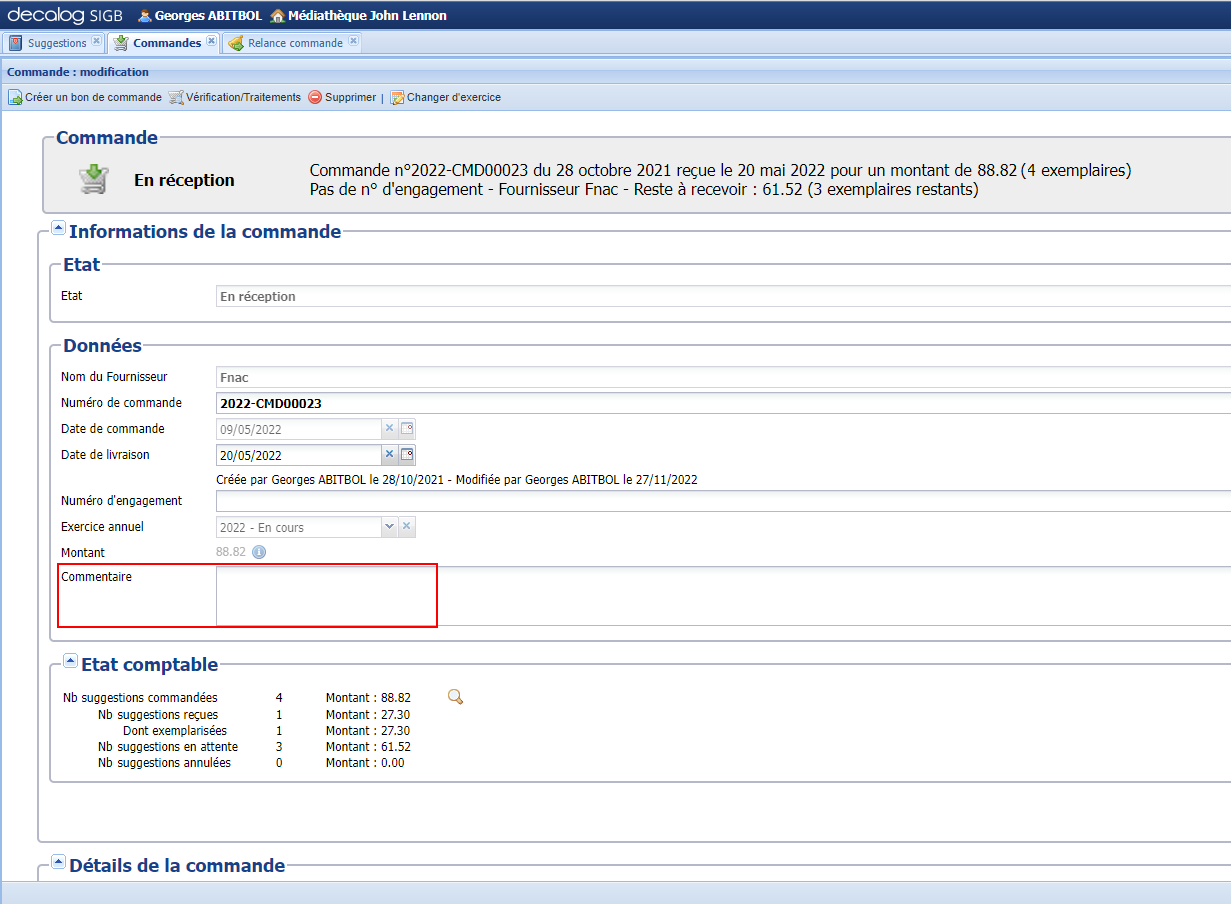Click the Montant info bubble
1231x904 pixels.
click(x=258, y=552)
